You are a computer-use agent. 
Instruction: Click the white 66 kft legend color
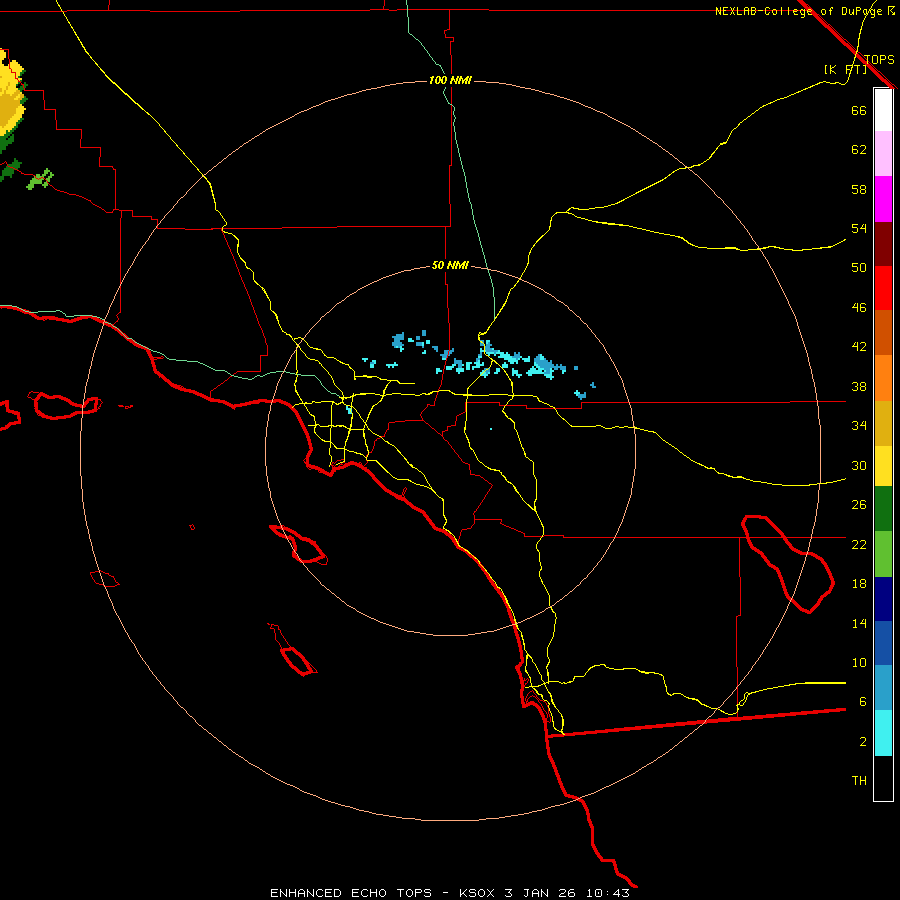tap(883, 110)
